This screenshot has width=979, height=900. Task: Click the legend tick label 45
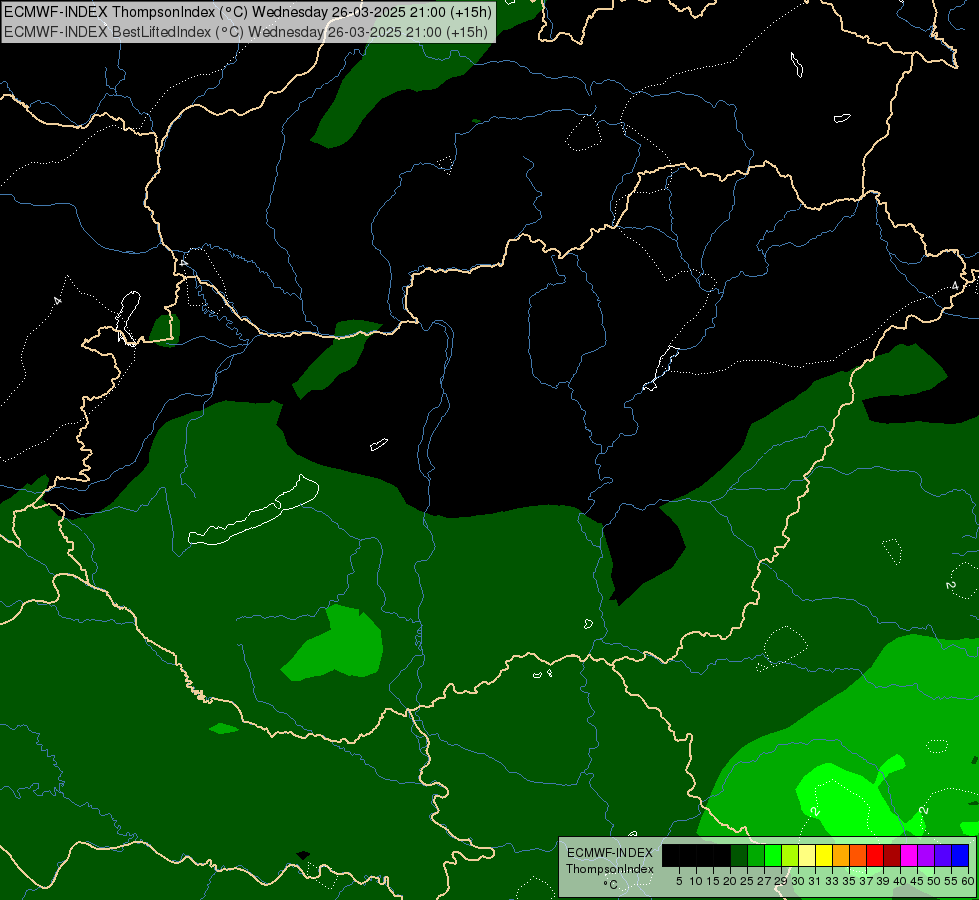(917, 881)
